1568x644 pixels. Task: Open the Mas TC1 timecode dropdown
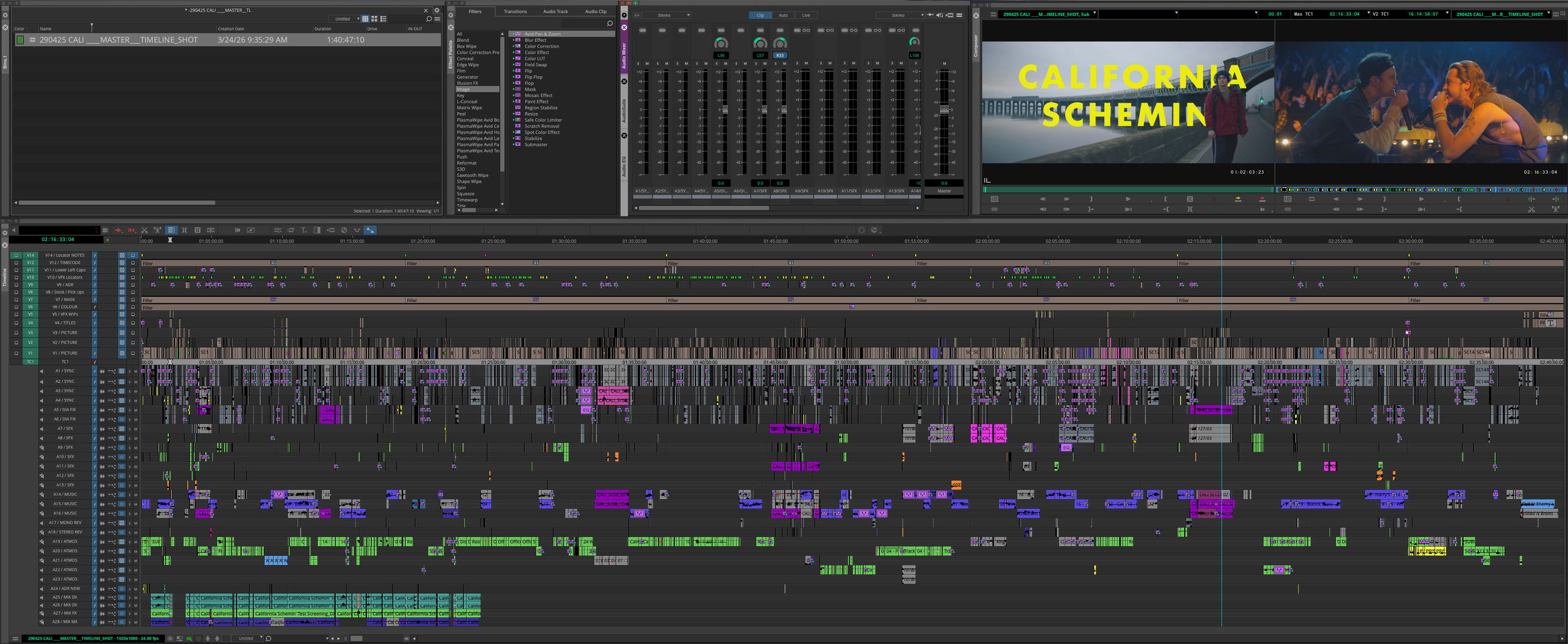(x=1332, y=14)
